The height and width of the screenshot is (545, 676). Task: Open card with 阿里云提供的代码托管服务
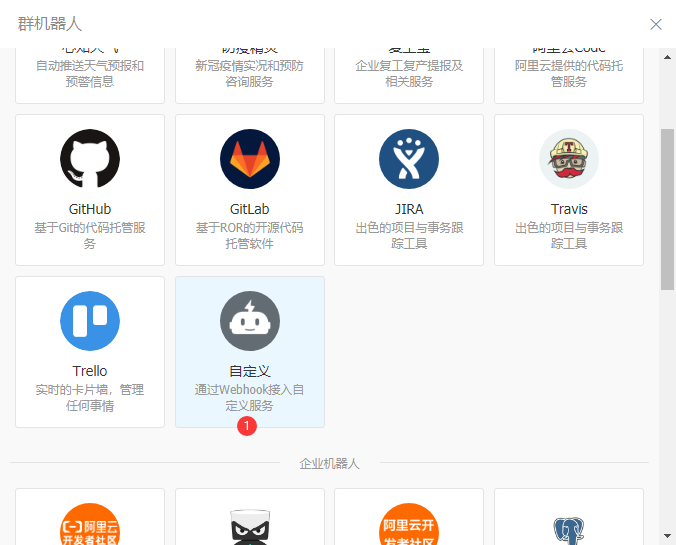click(569, 75)
